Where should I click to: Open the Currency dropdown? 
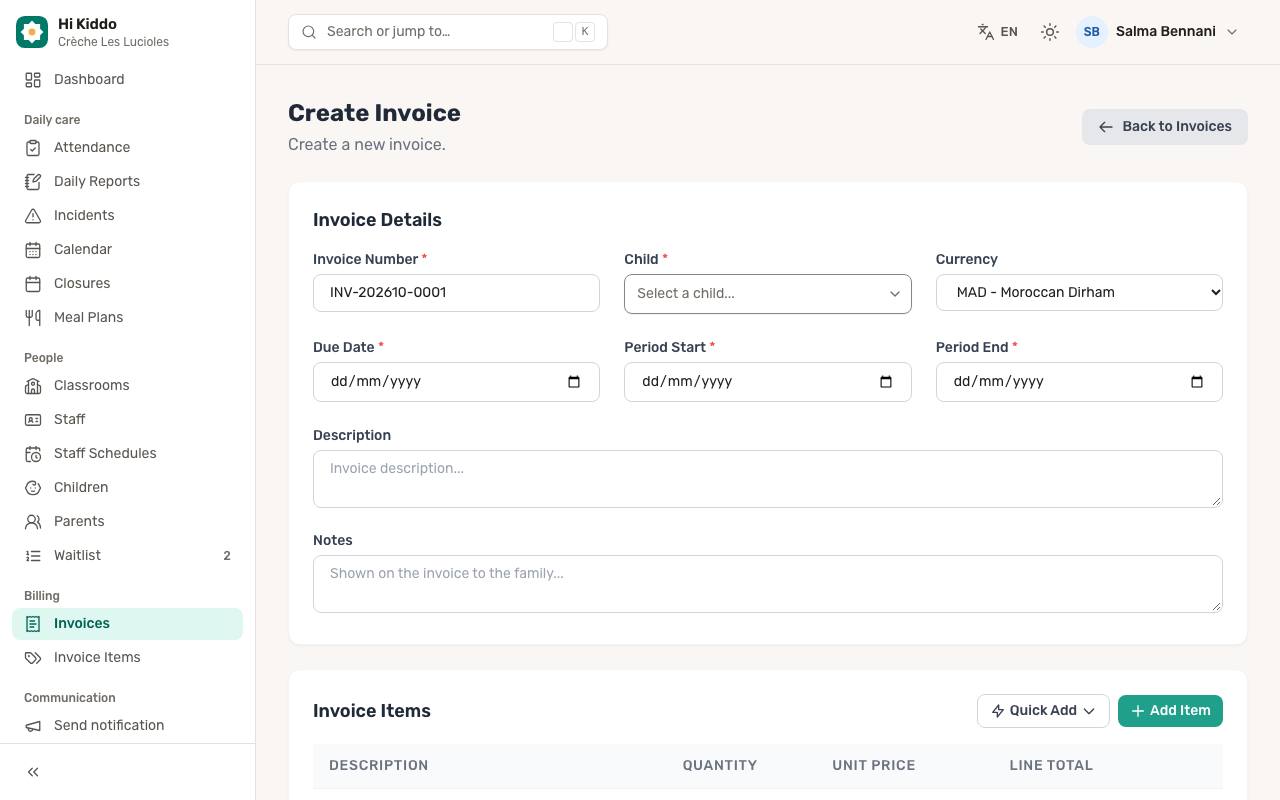(1079, 293)
